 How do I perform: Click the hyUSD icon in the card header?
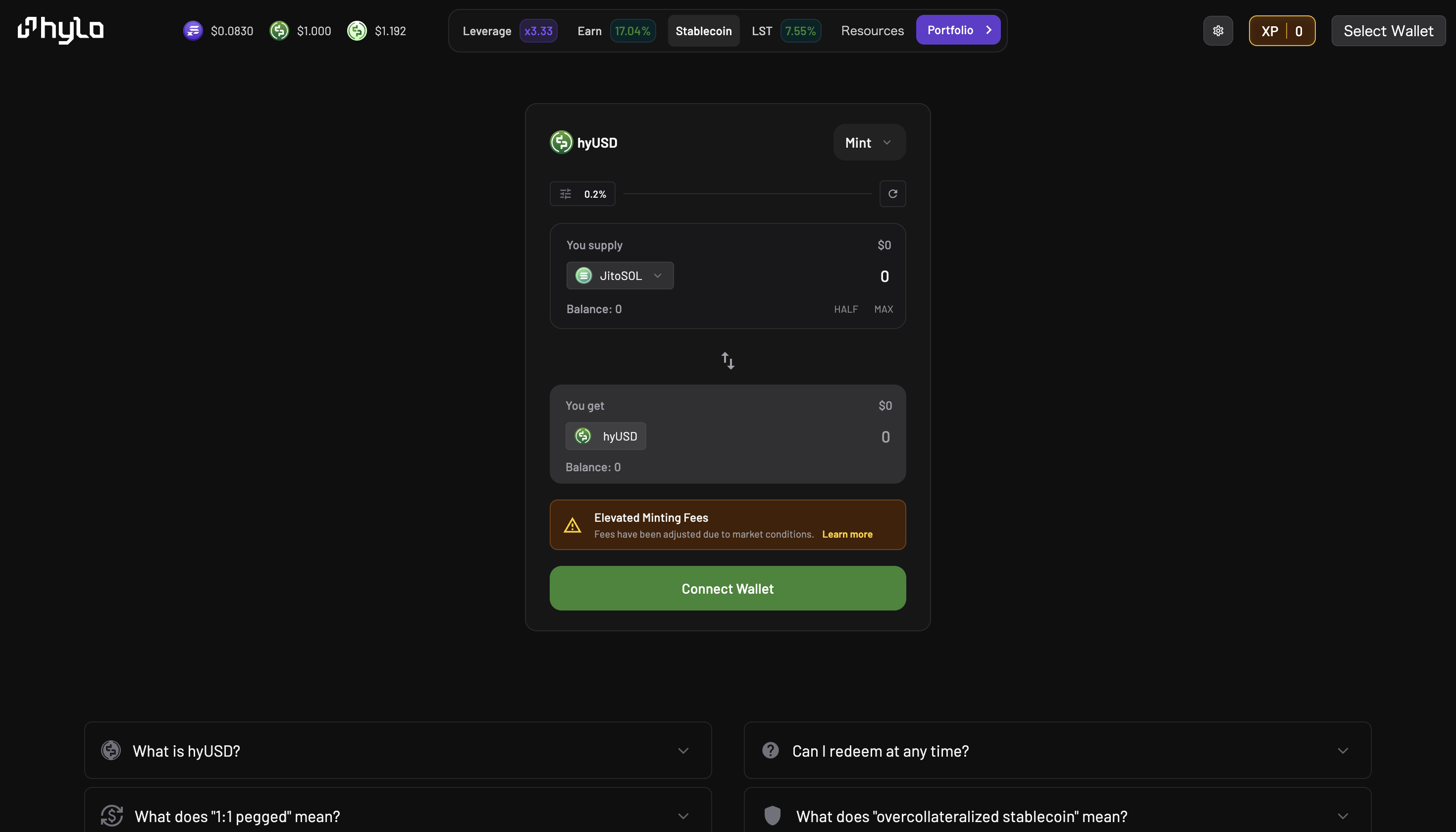click(x=561, y=143)
